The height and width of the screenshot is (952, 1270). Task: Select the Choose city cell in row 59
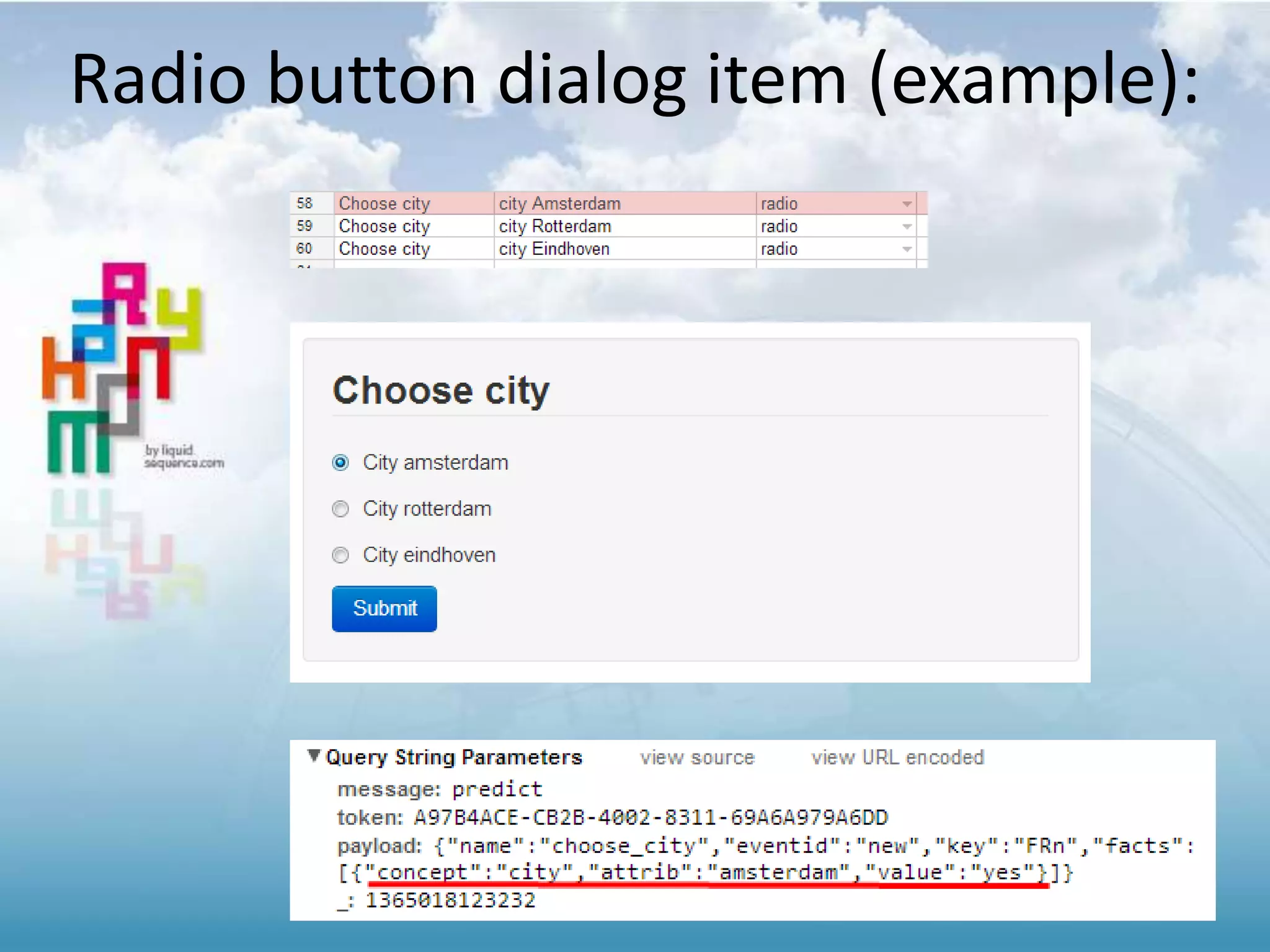click(414, 226)
